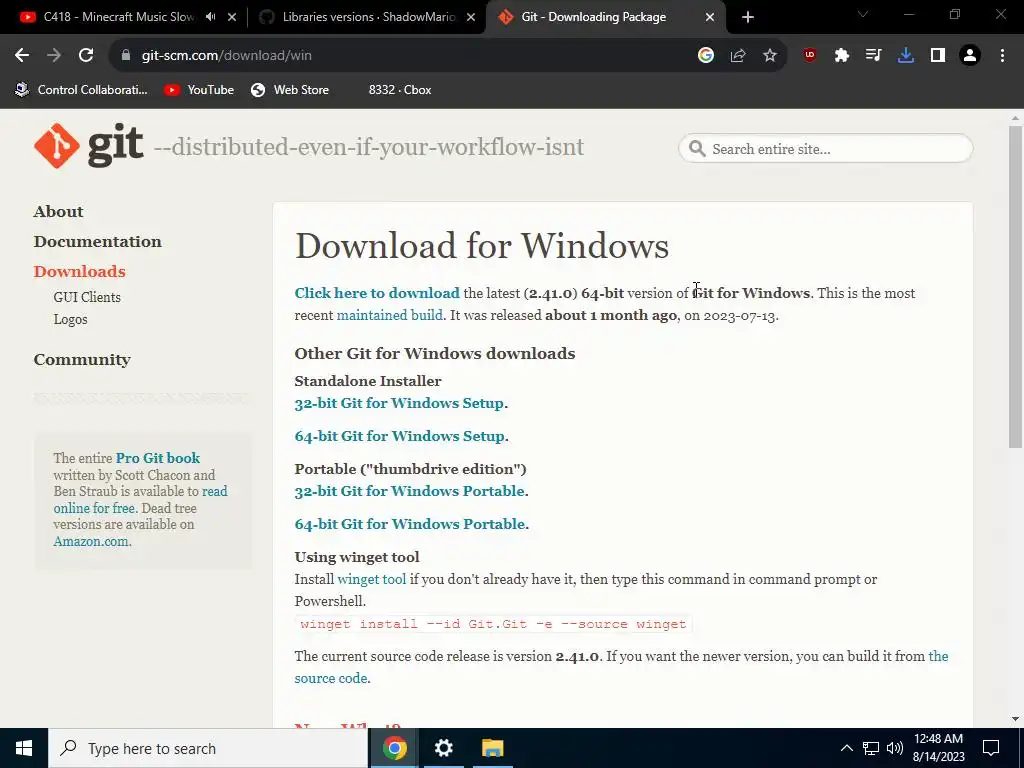Close the Libraries versions tab

pos(471,17)
